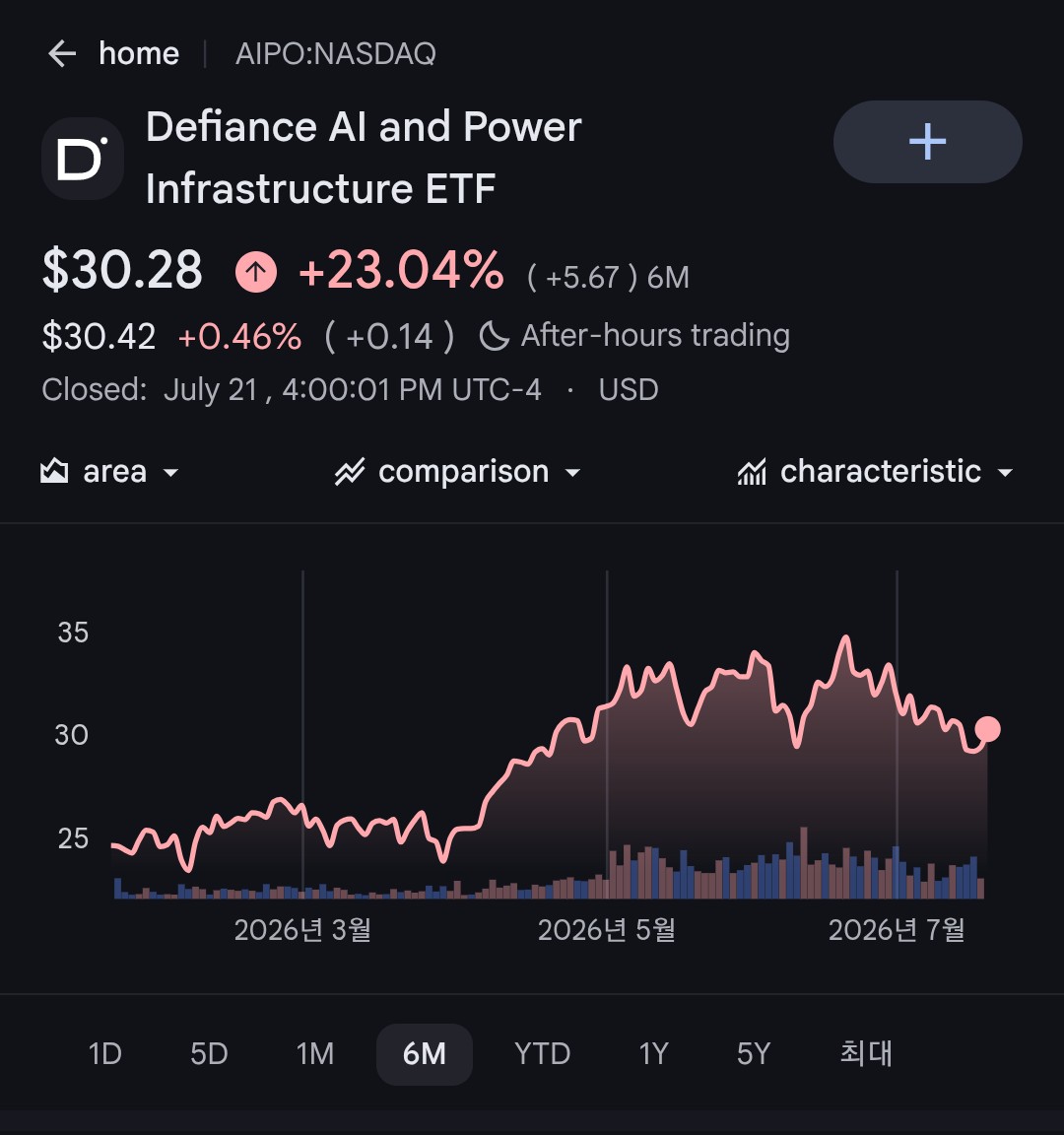Tap the AIPO:NASDAQ ticker label
Viewport: 1064px width, 1135px height.
[x=336, y=53]
